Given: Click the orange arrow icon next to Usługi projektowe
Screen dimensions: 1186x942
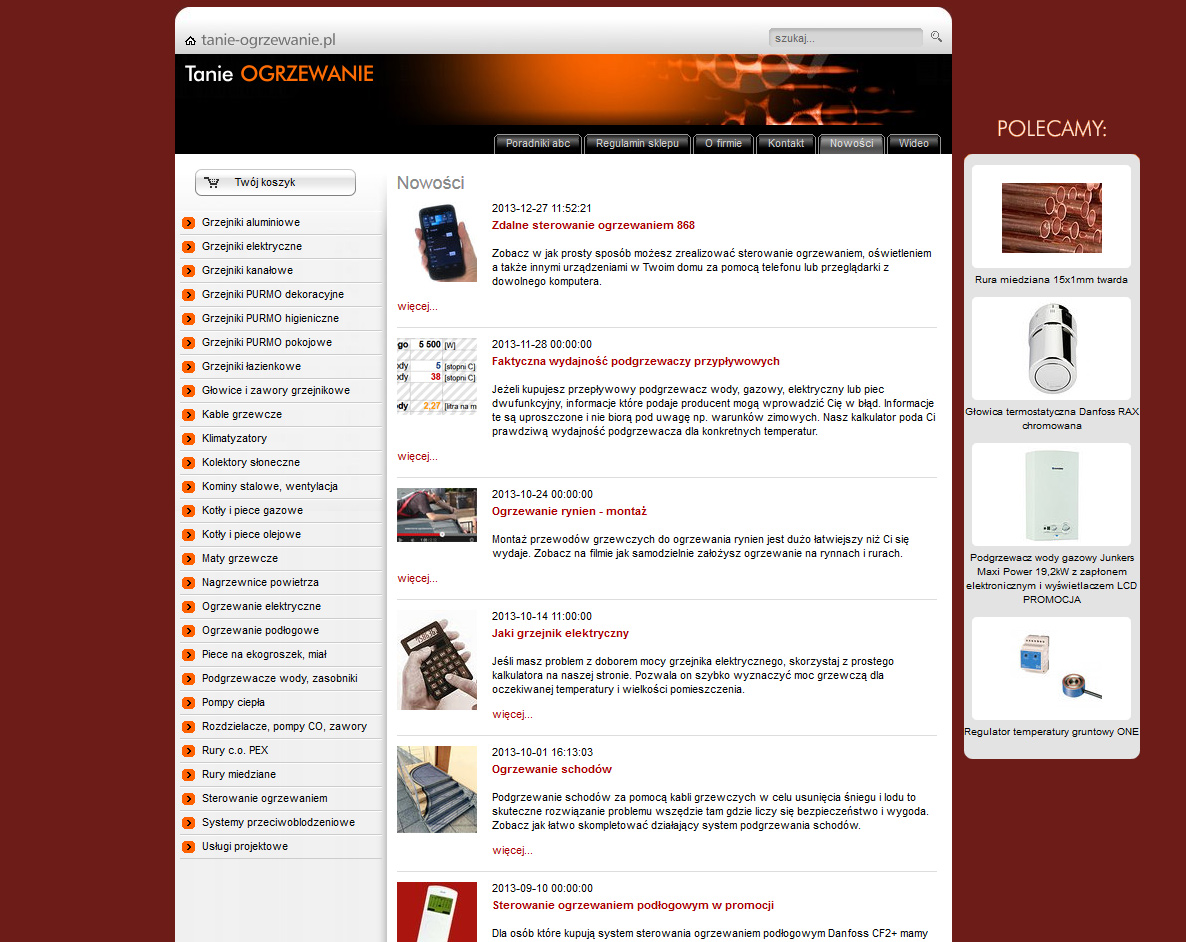Looking at the screenshot, I should (188, 847).
